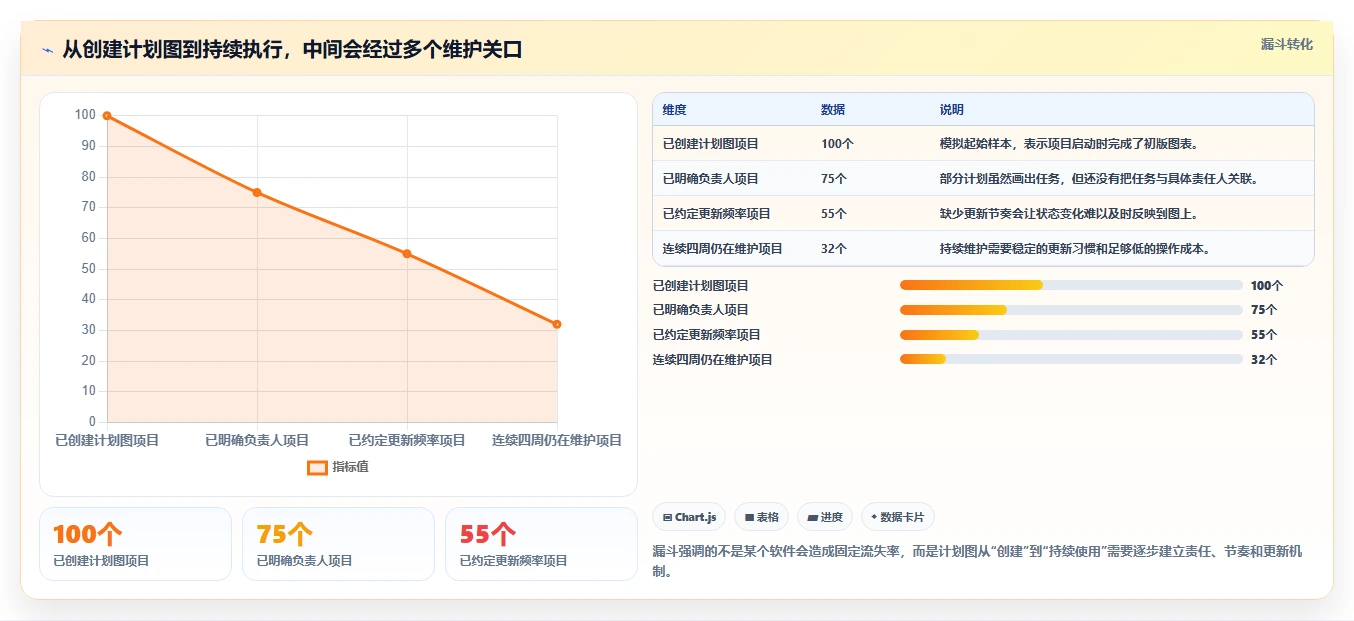Click the chart data point for 连续四周仍在维护项目

tap(557, 324)
